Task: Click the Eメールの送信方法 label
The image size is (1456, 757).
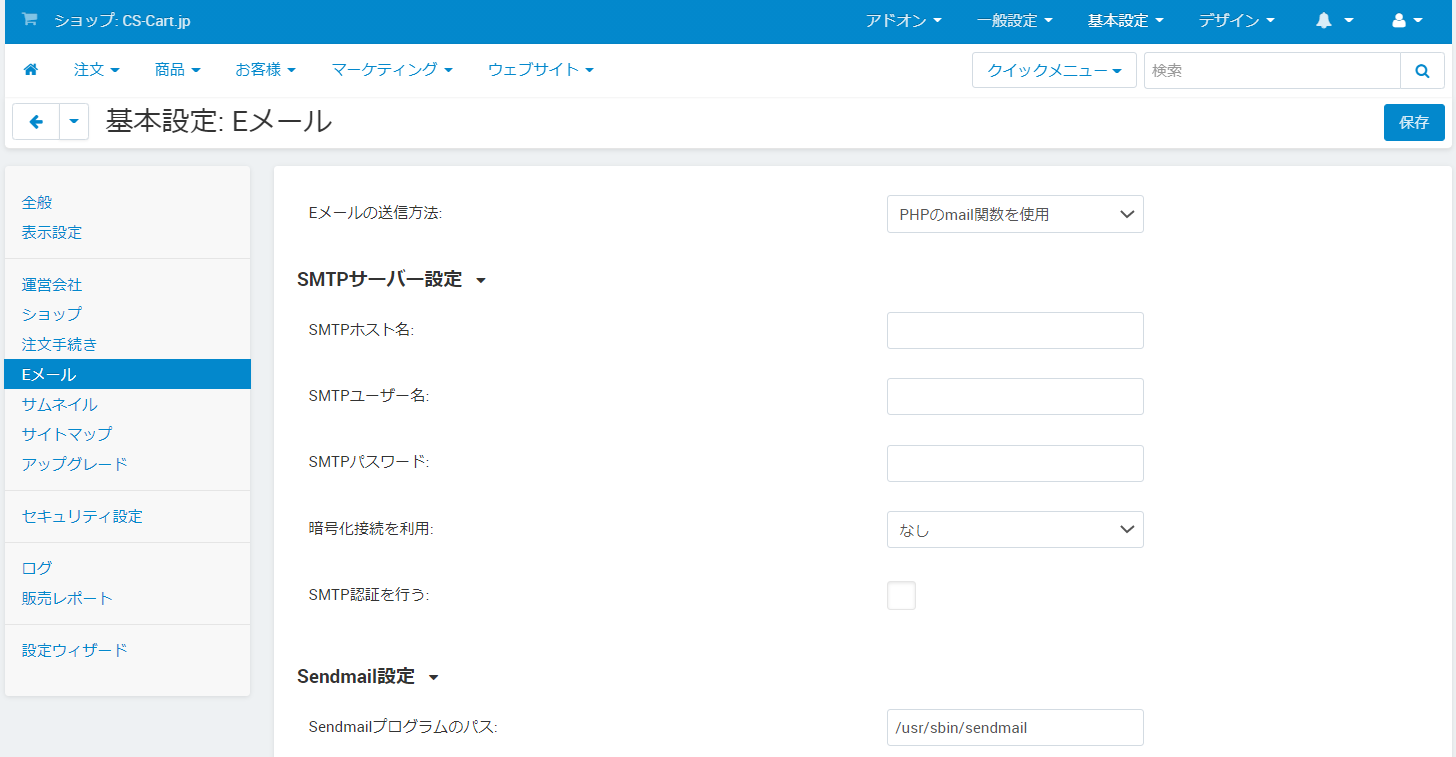Action: tap(375, 213)
